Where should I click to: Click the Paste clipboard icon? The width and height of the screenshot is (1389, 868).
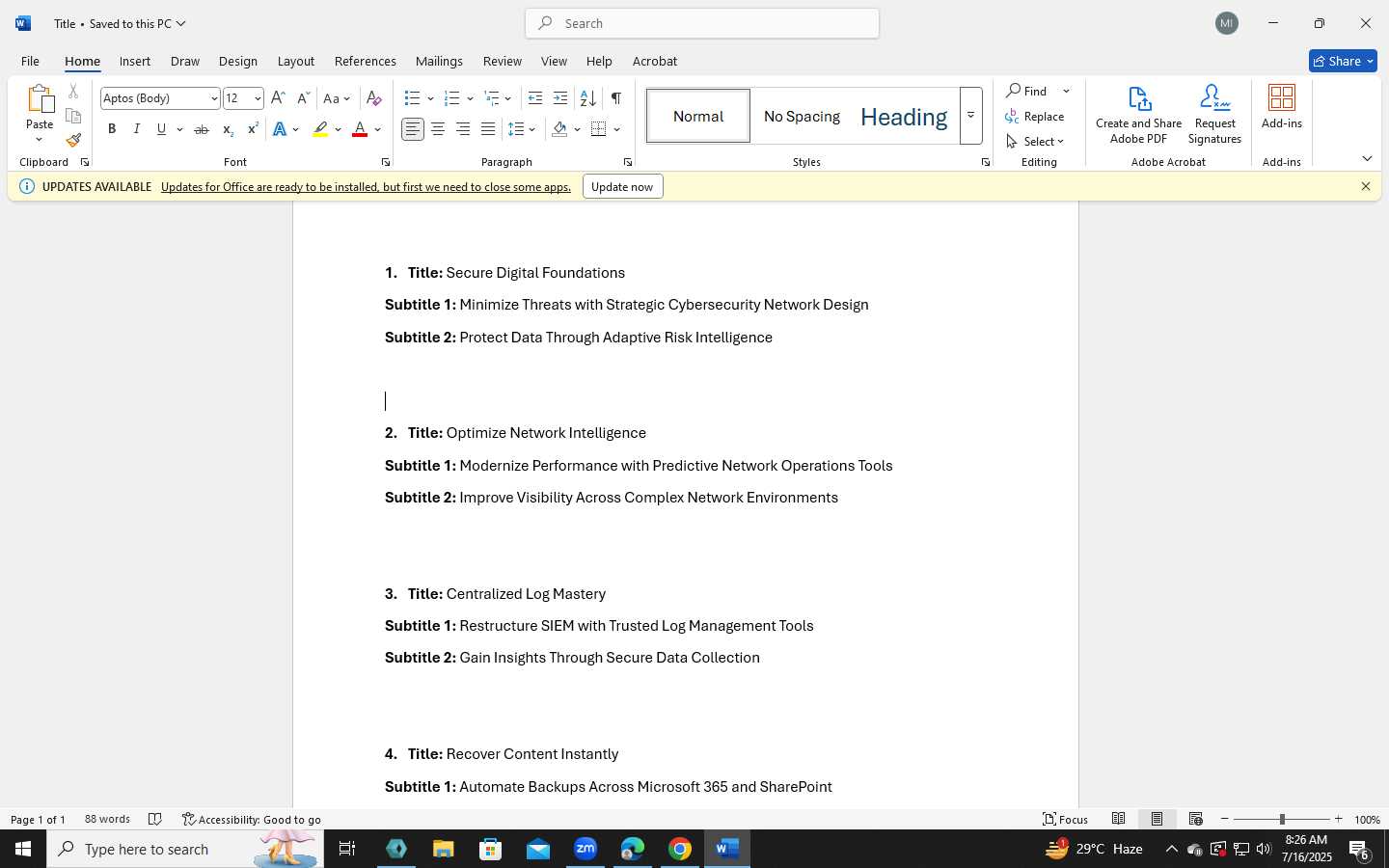[x=40, y=99]
